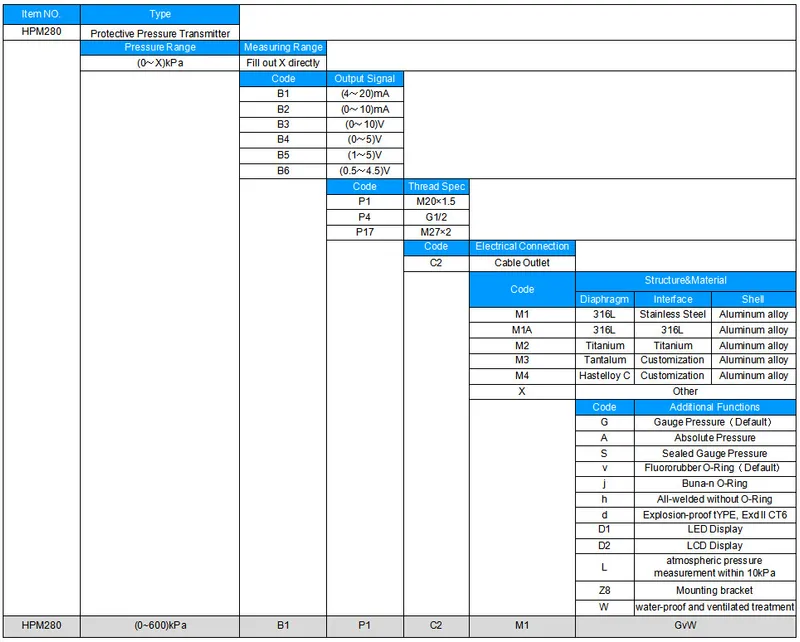800x642 pixels.
Task: Click the 'Shell' subheader
Action: [x=753, y=300]
